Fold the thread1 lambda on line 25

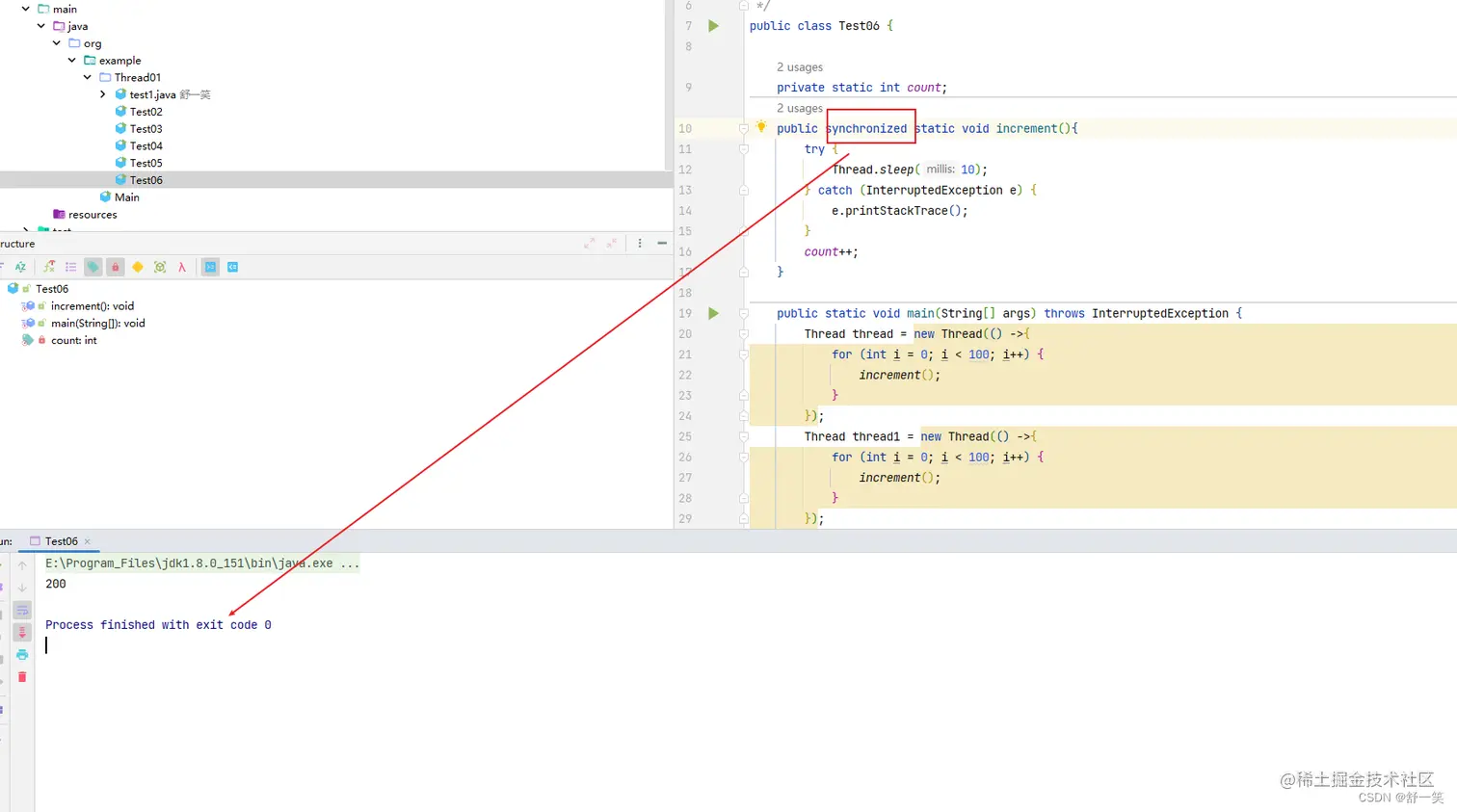[744, 436]
